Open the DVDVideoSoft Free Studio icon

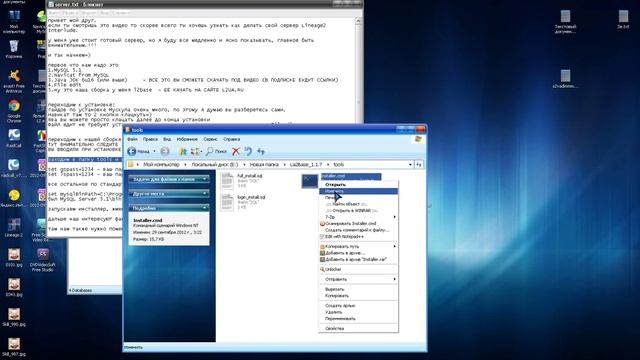42,260
